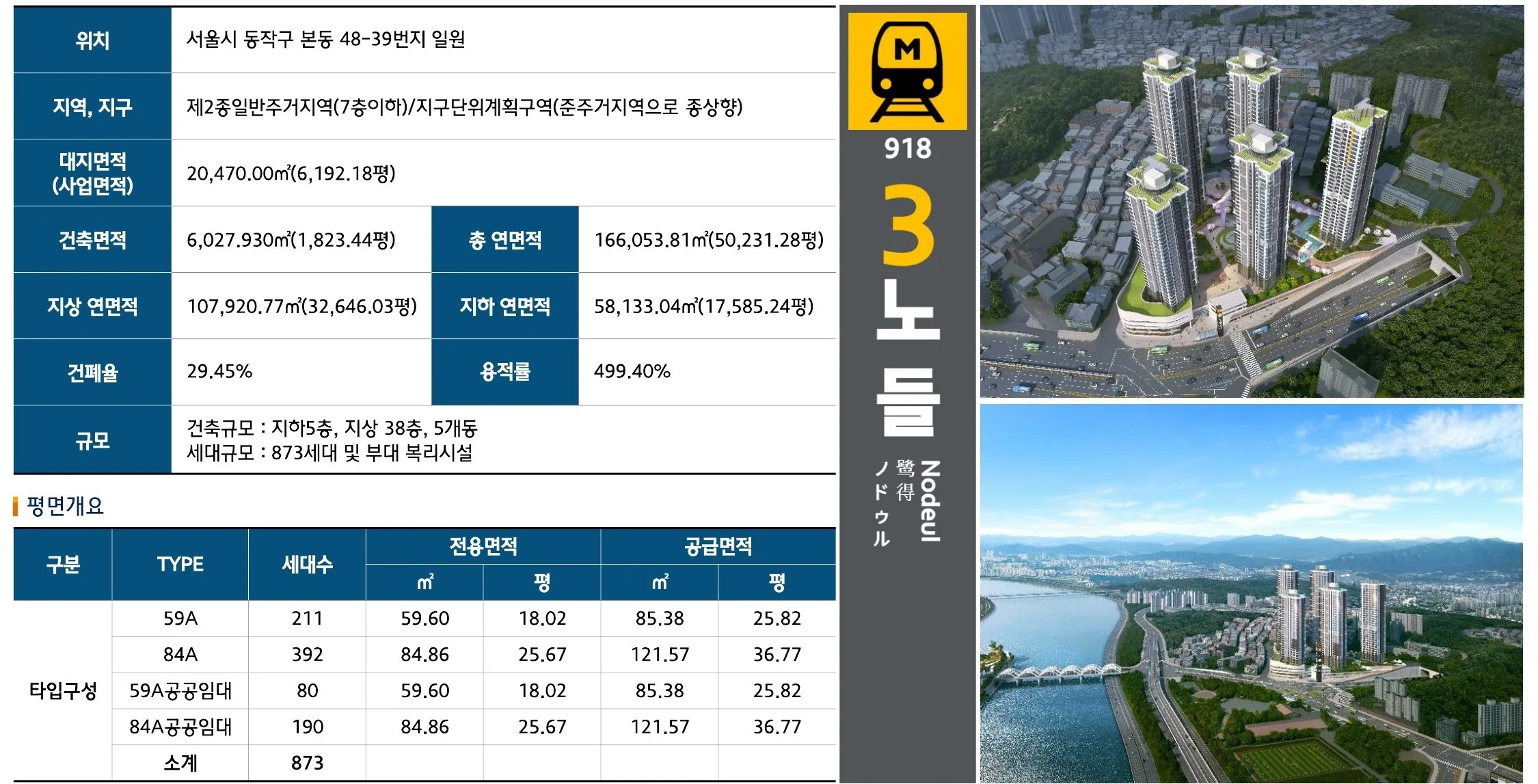
Task: Select the station number 918
Action: (x=907, y=148)
